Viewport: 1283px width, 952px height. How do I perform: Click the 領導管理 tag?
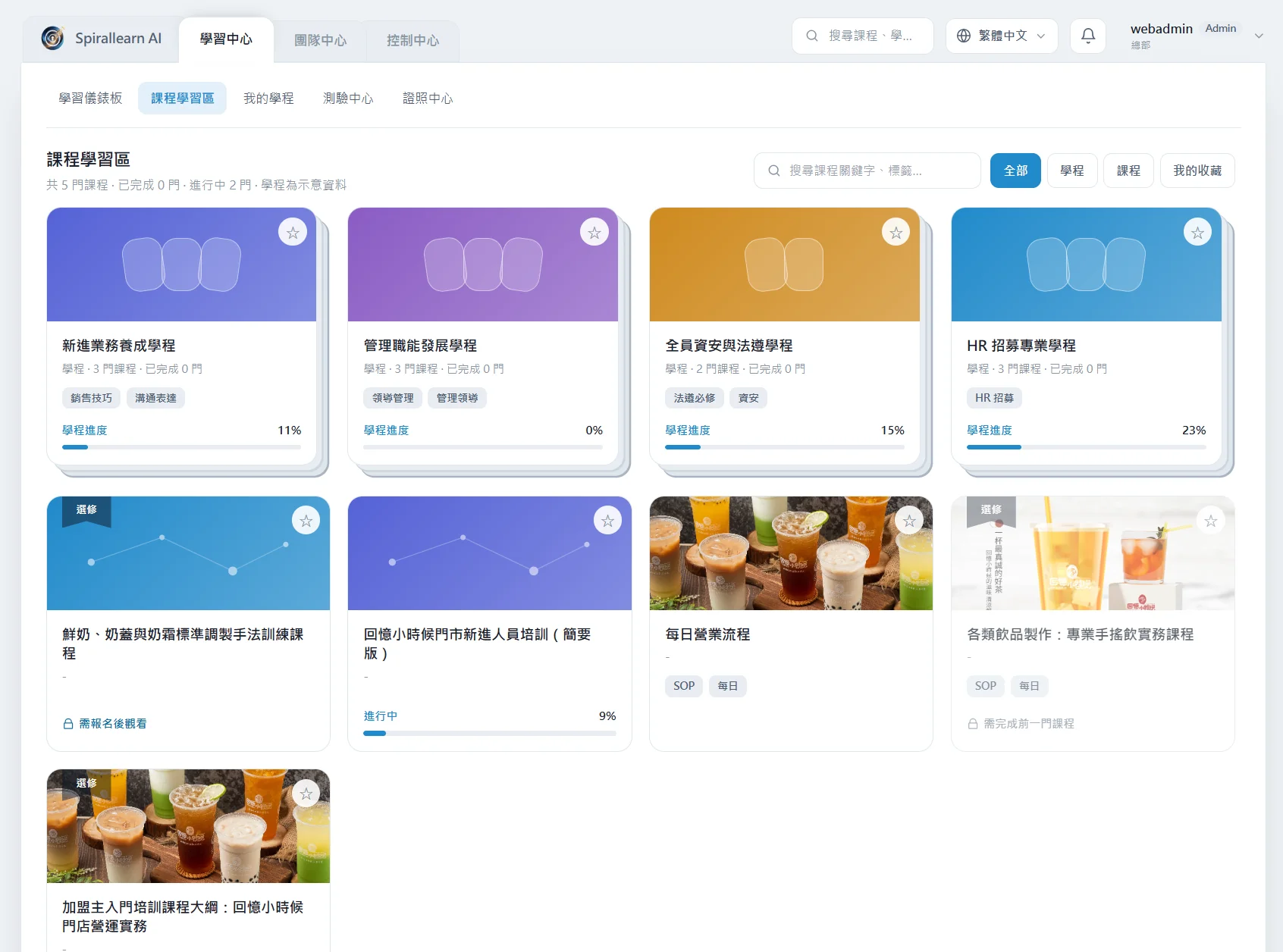tap(393, 398)
